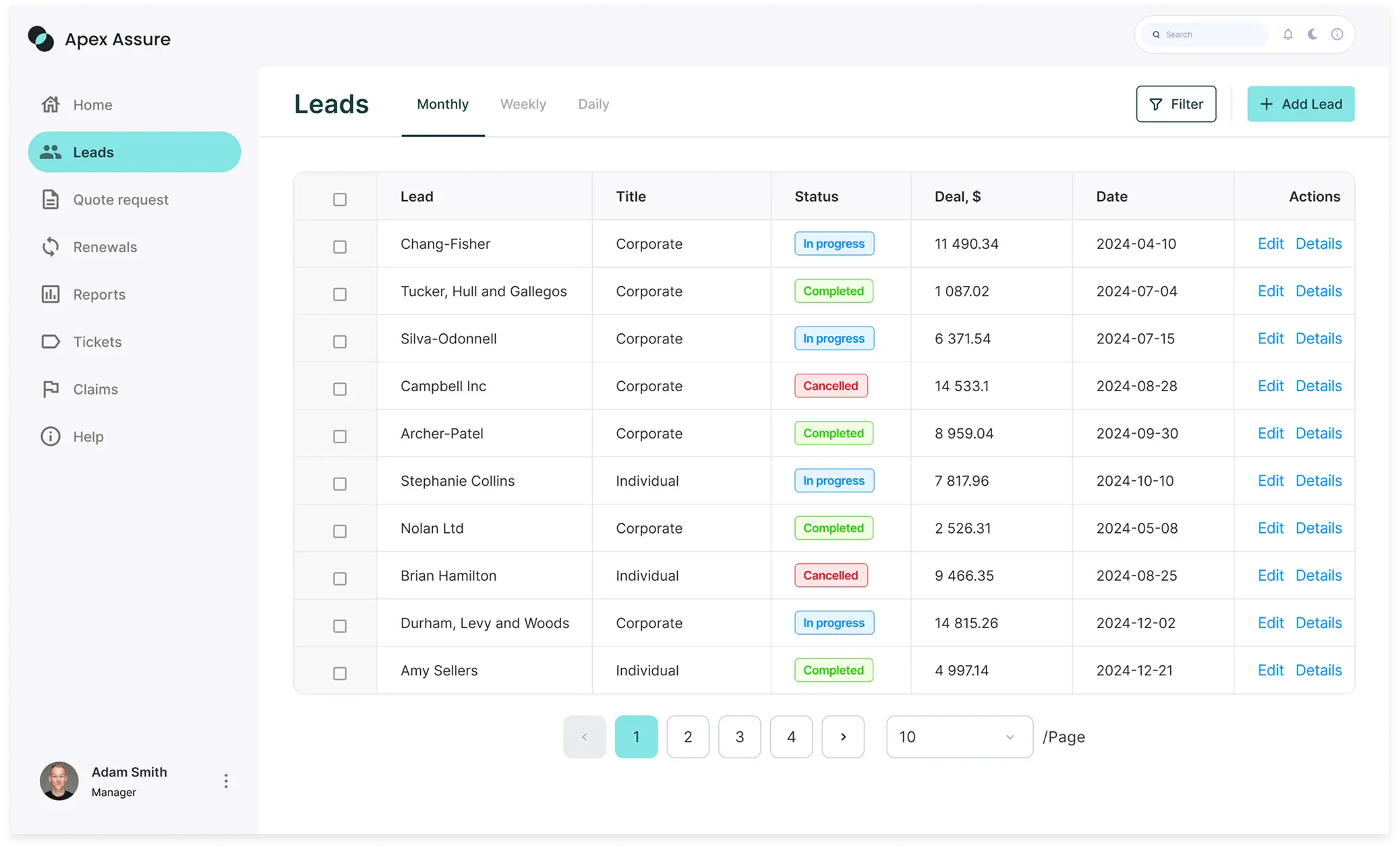Click the Renewals refresh icon
Viewport: 1400px width, 850px height.
[51, 247]
